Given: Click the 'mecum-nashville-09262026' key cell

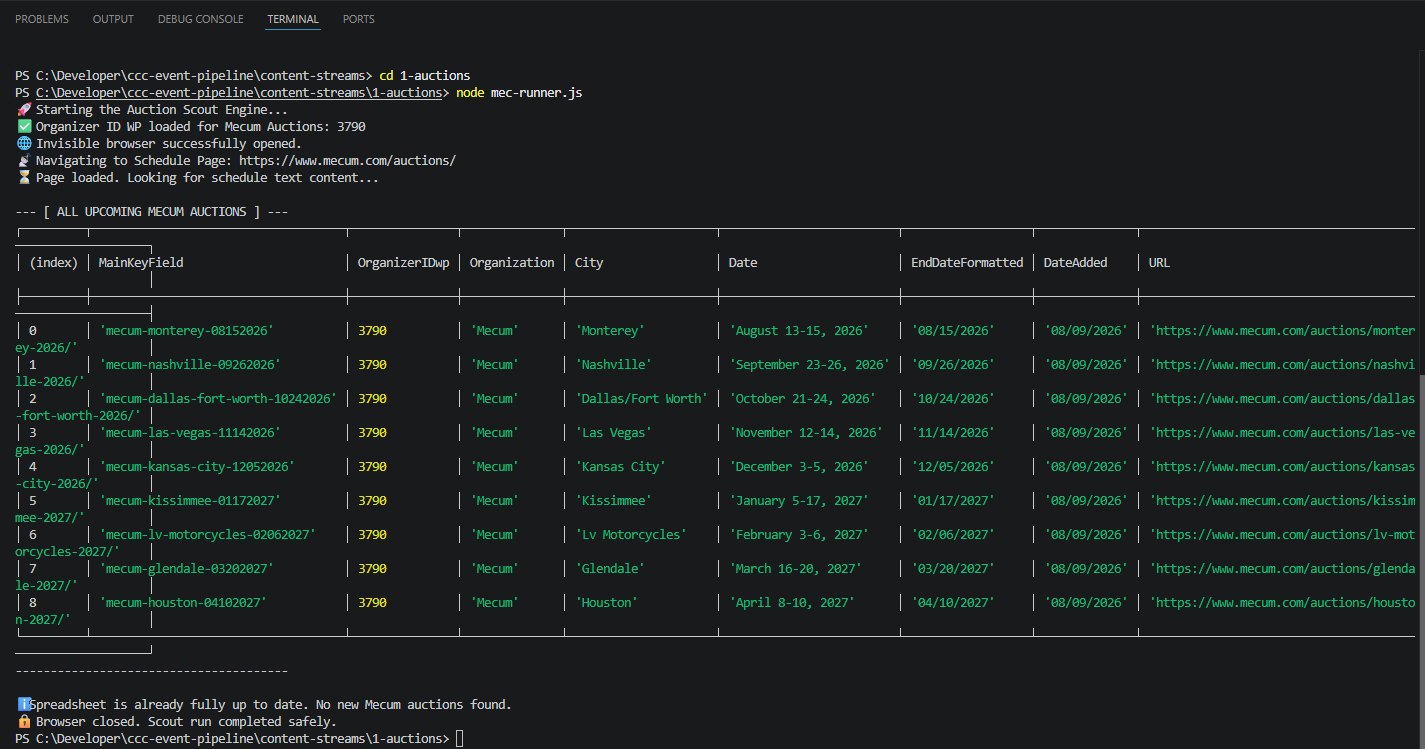Looking at the screenshot, I should point(190,365).
